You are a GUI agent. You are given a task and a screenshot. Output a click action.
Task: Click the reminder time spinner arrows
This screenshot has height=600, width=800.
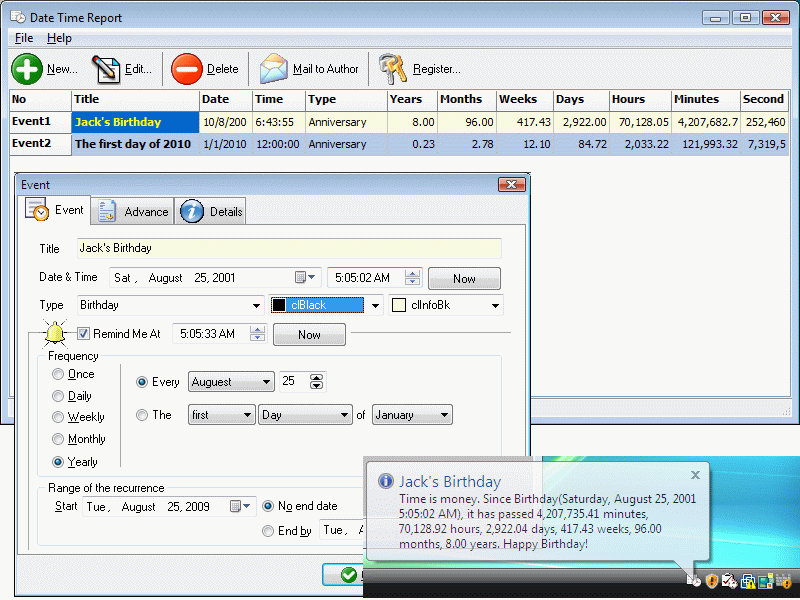(x=258, y=334)
